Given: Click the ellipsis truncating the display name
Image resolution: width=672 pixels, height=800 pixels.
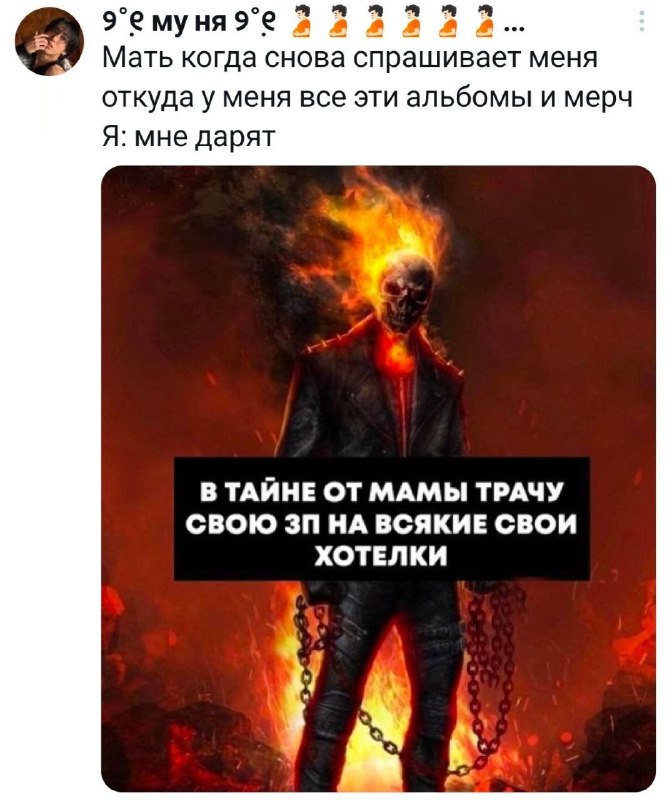Looking at the screenshot, I should 513,28.
